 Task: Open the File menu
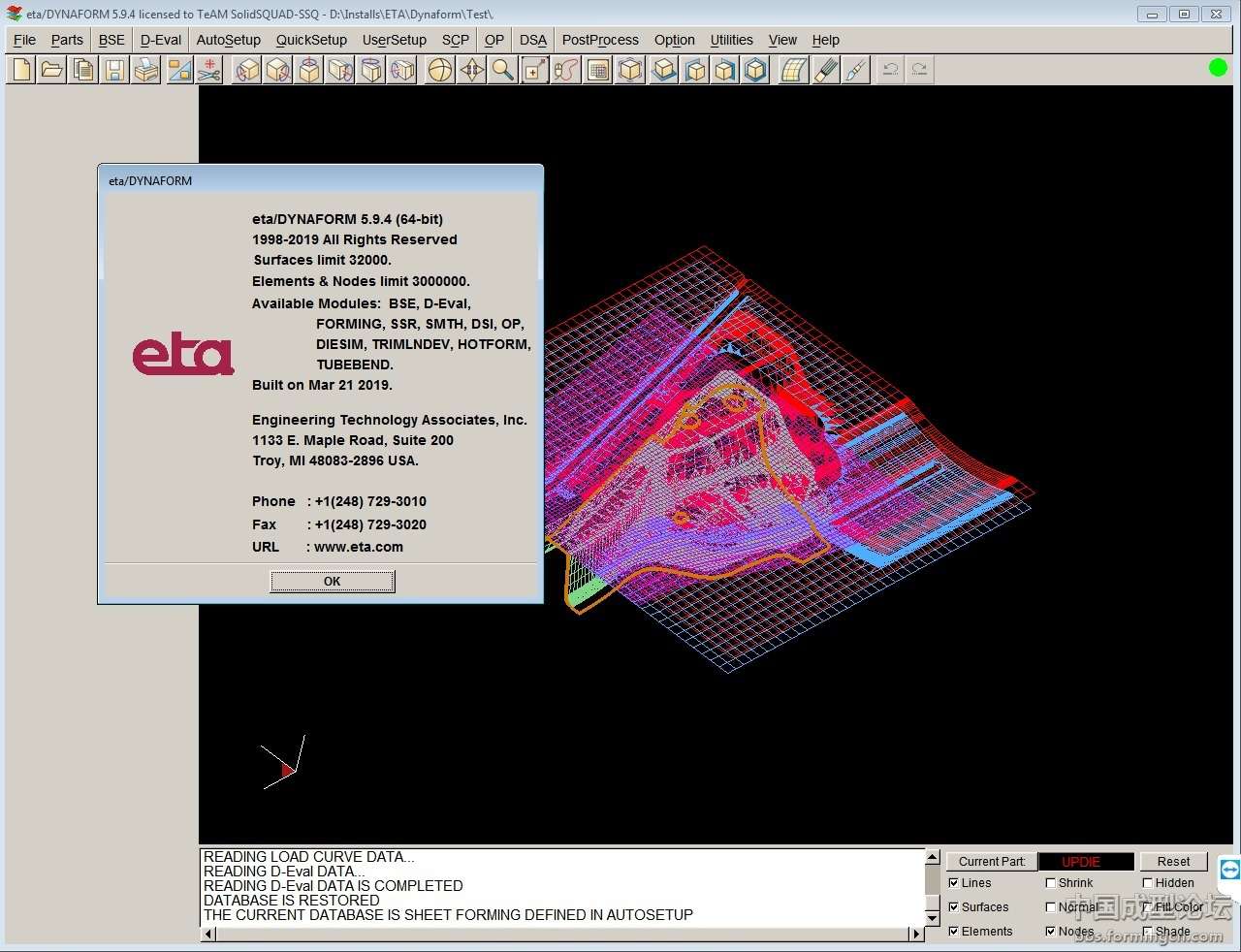pyautogui.click(x=24, y=40)
